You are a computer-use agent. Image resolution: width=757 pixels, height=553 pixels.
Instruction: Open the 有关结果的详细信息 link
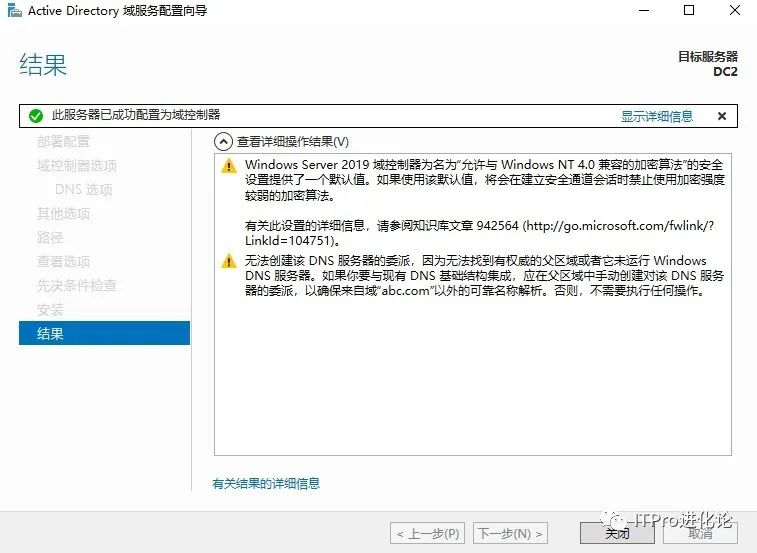(266, 483)
